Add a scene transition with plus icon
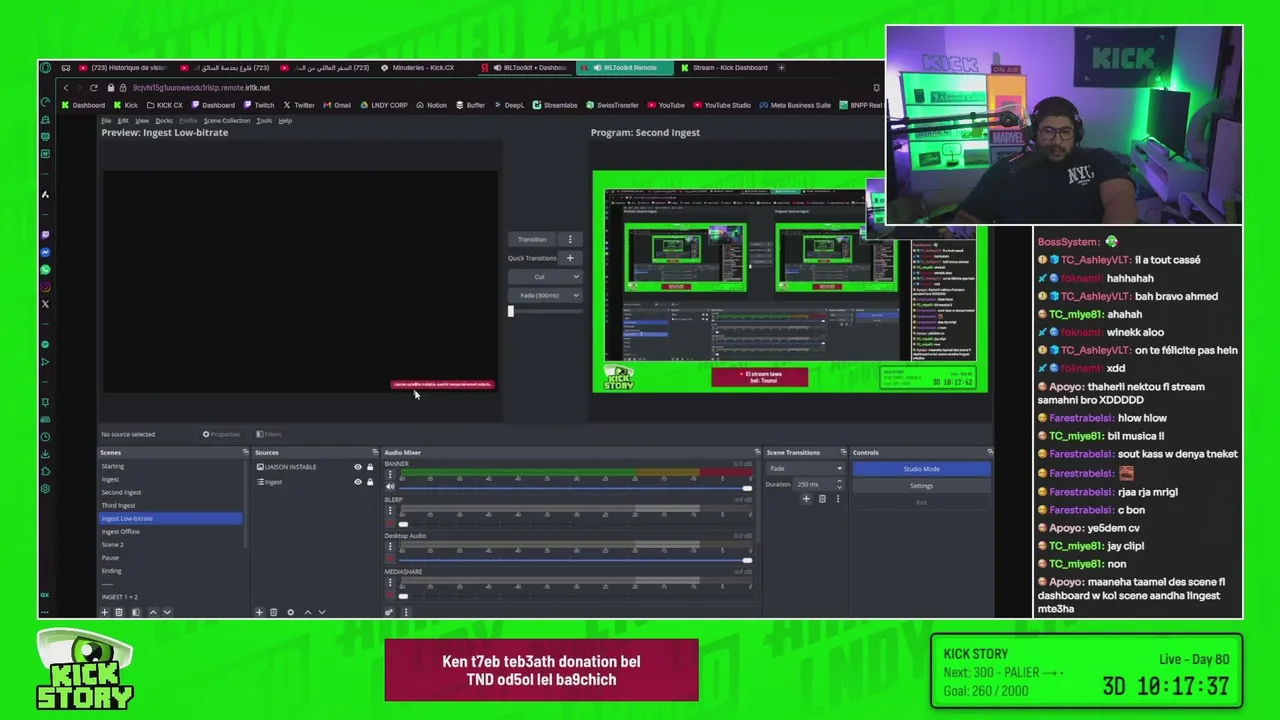 point(806,499)
